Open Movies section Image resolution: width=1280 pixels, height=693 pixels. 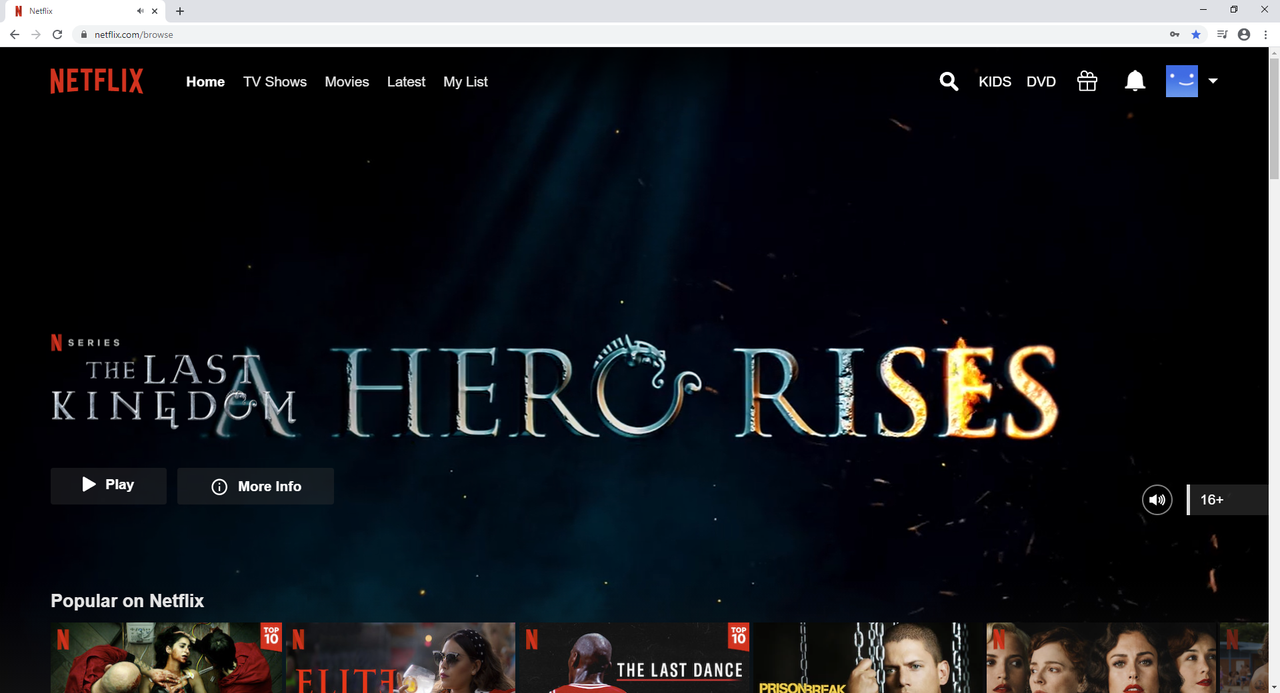[347, 82]
